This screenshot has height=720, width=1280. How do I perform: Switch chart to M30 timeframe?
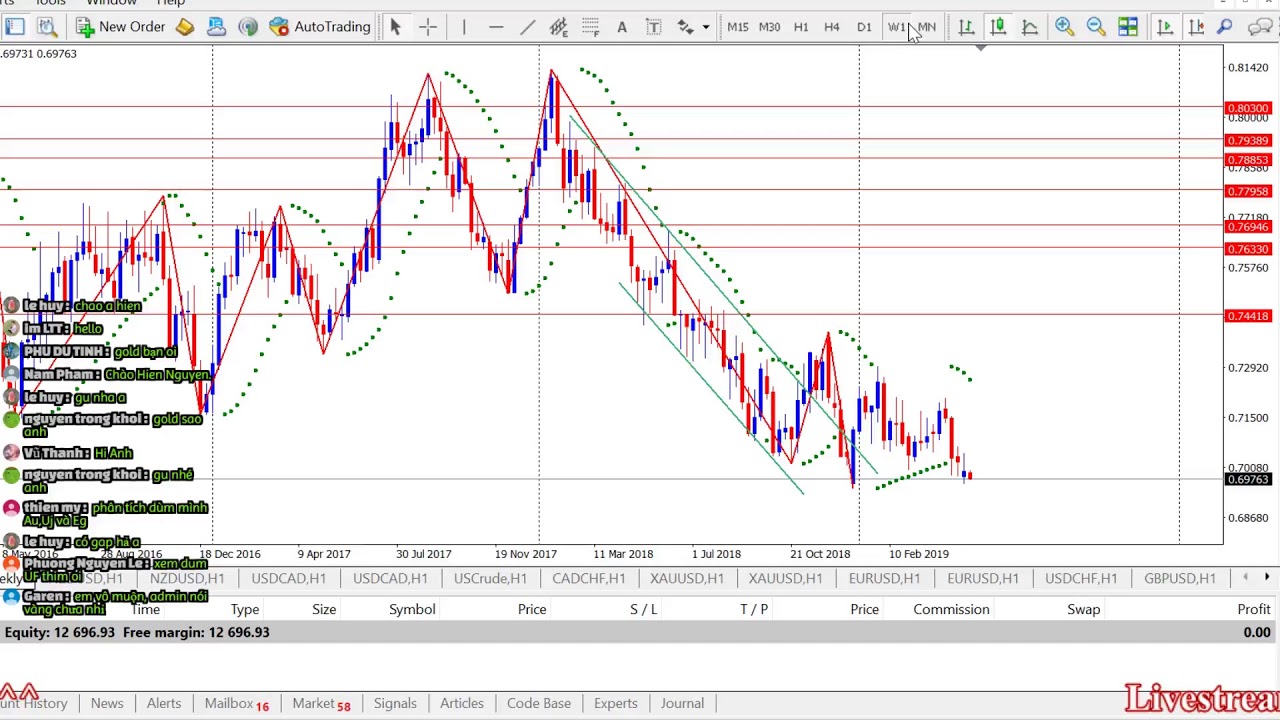(x=769, y=27)
